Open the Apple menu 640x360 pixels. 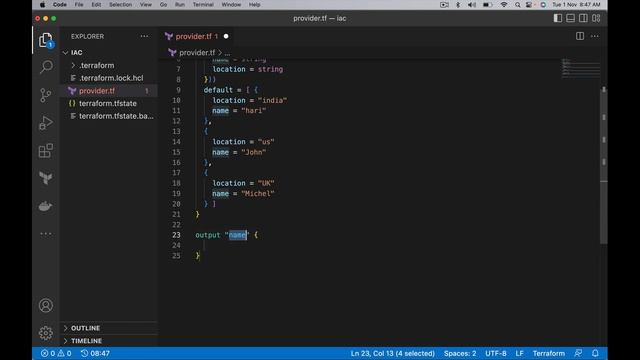[x=42, y=4]
